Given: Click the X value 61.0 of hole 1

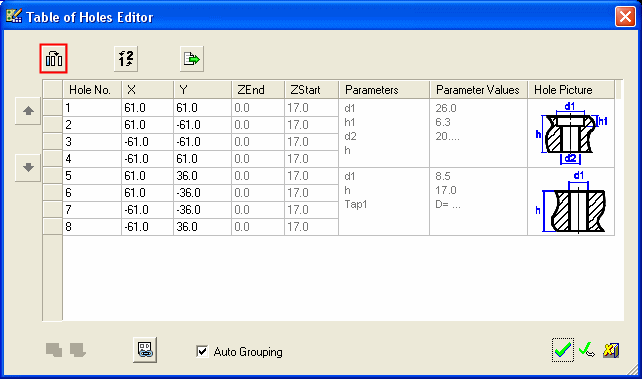Looking at the screenshot, I should coord(147,108).
